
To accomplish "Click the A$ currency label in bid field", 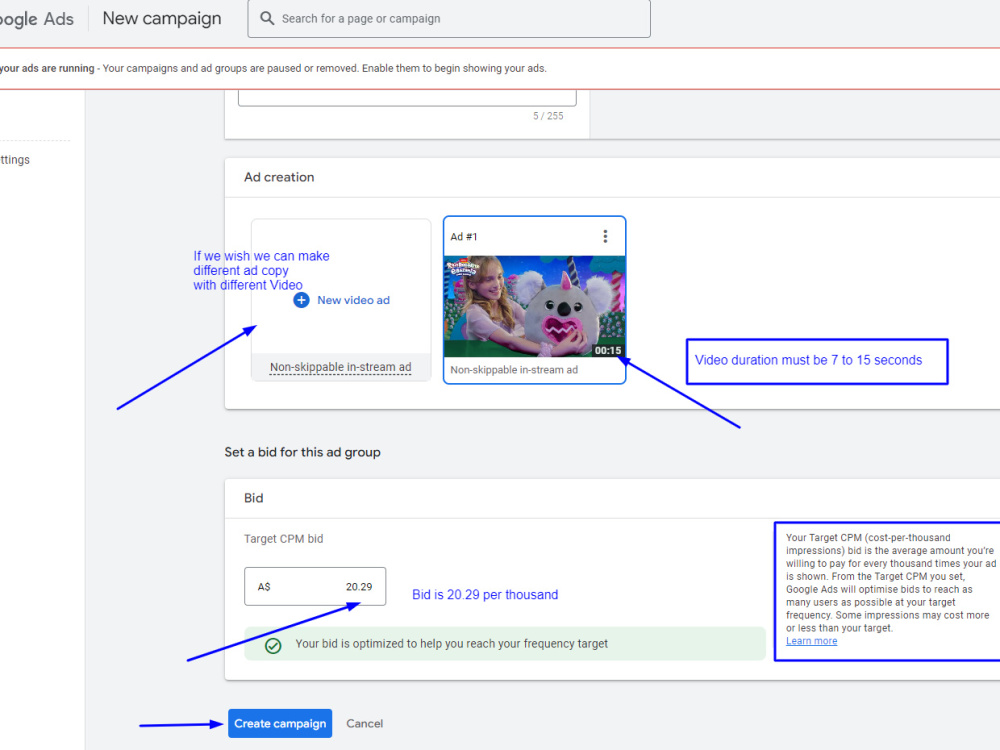I will 264,587.
